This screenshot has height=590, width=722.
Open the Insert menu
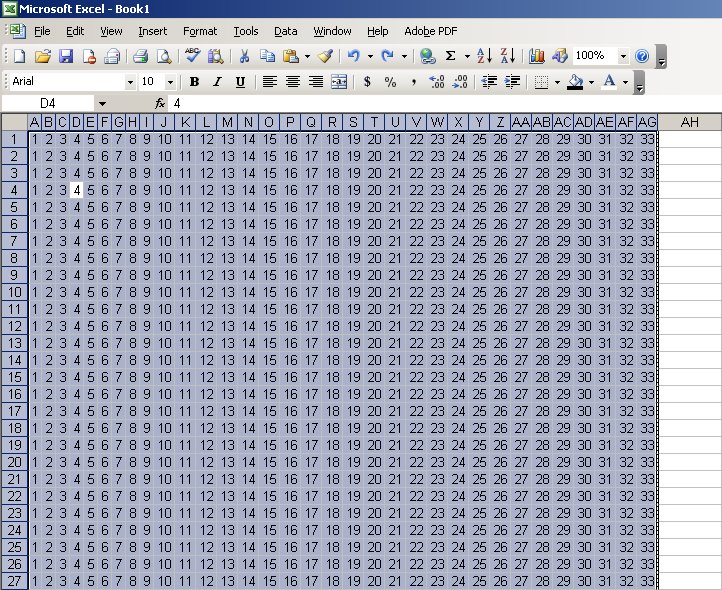click(x=152, y=31)
